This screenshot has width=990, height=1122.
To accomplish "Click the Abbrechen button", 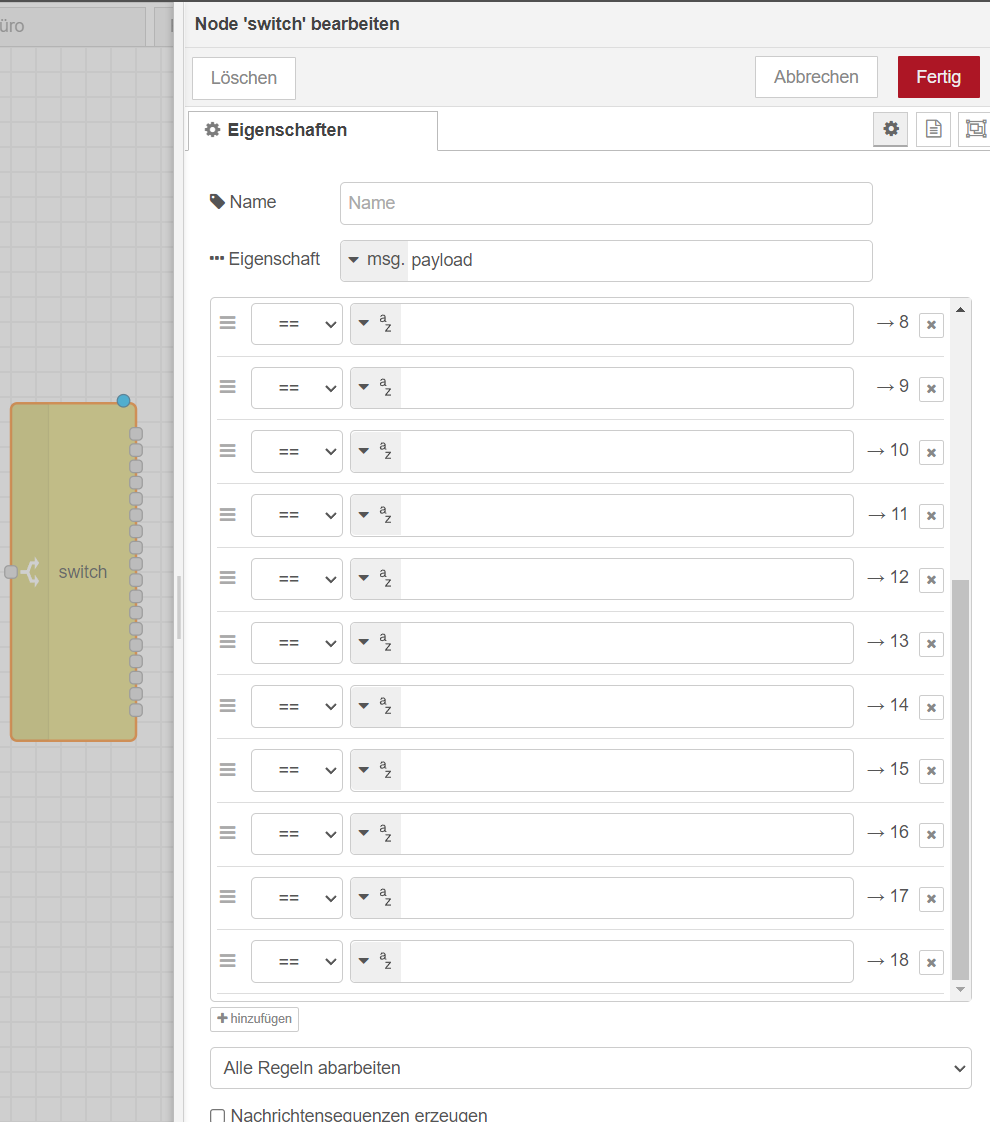I will [816, 77].
